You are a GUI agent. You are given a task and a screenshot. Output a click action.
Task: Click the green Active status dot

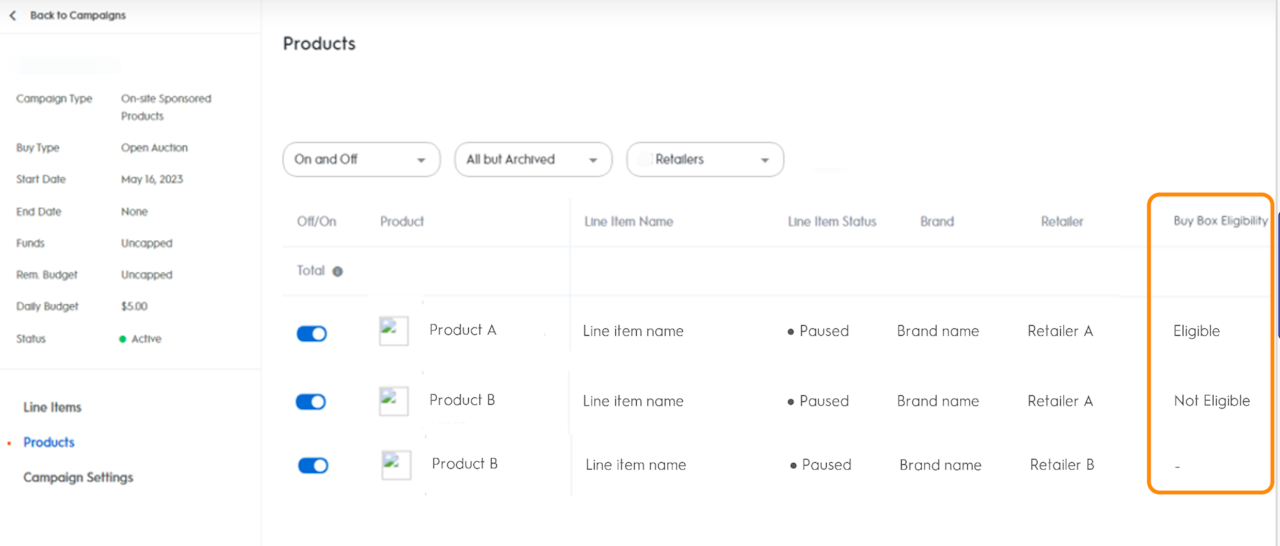[x=123, y=339]
